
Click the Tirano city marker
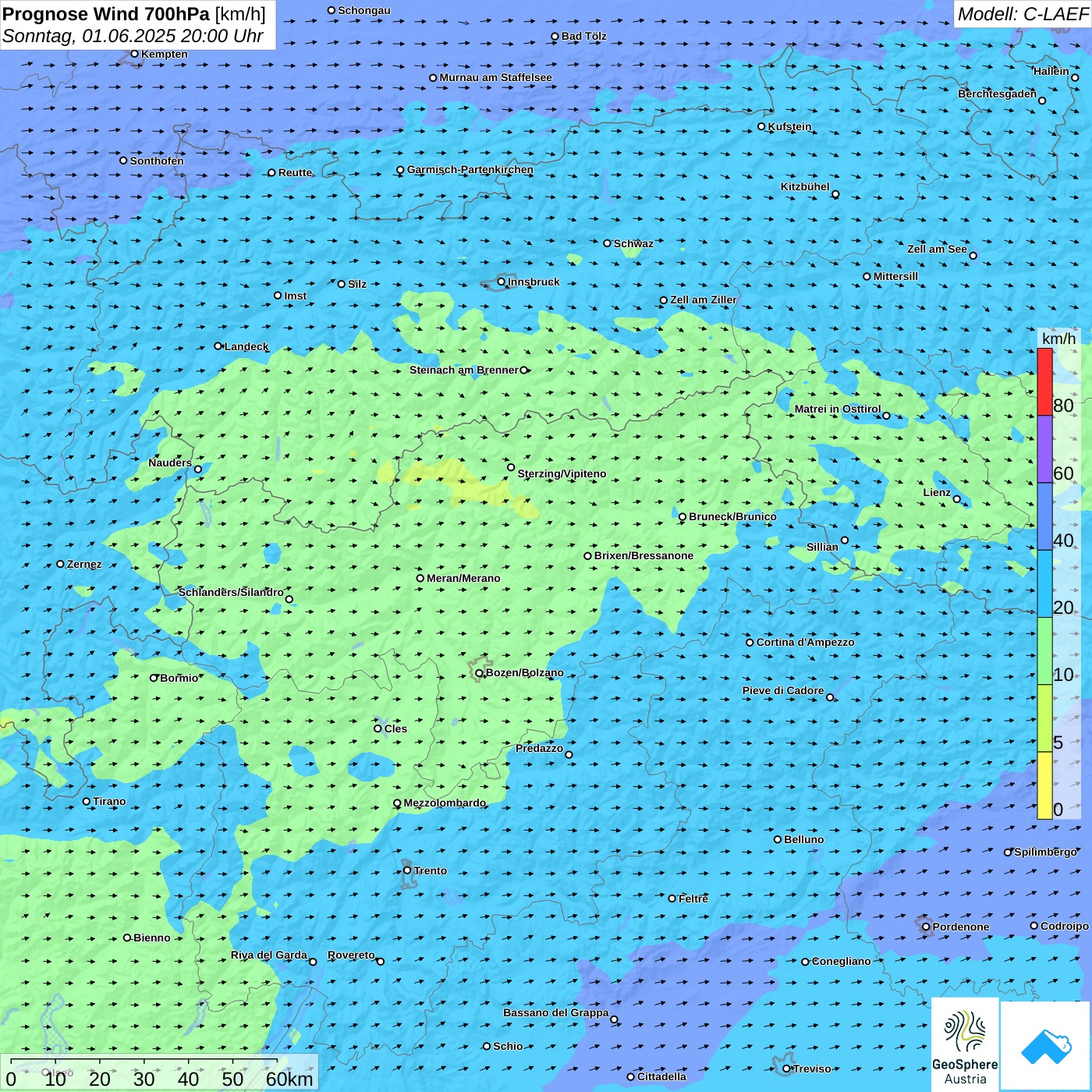pos(87,801)
